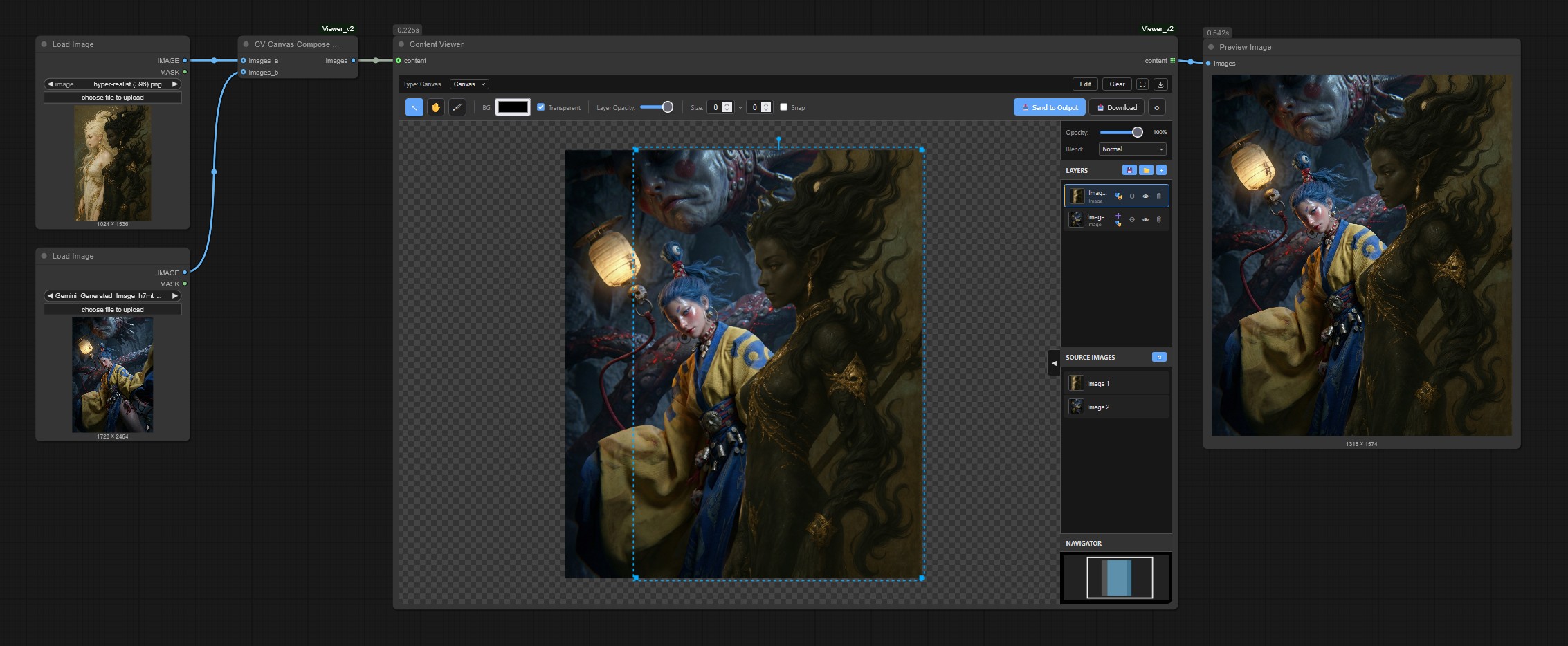This screenshot has height=646, width=1568.
Task: Open settings gear of the selected top layer
Action: click(1132, 196)
